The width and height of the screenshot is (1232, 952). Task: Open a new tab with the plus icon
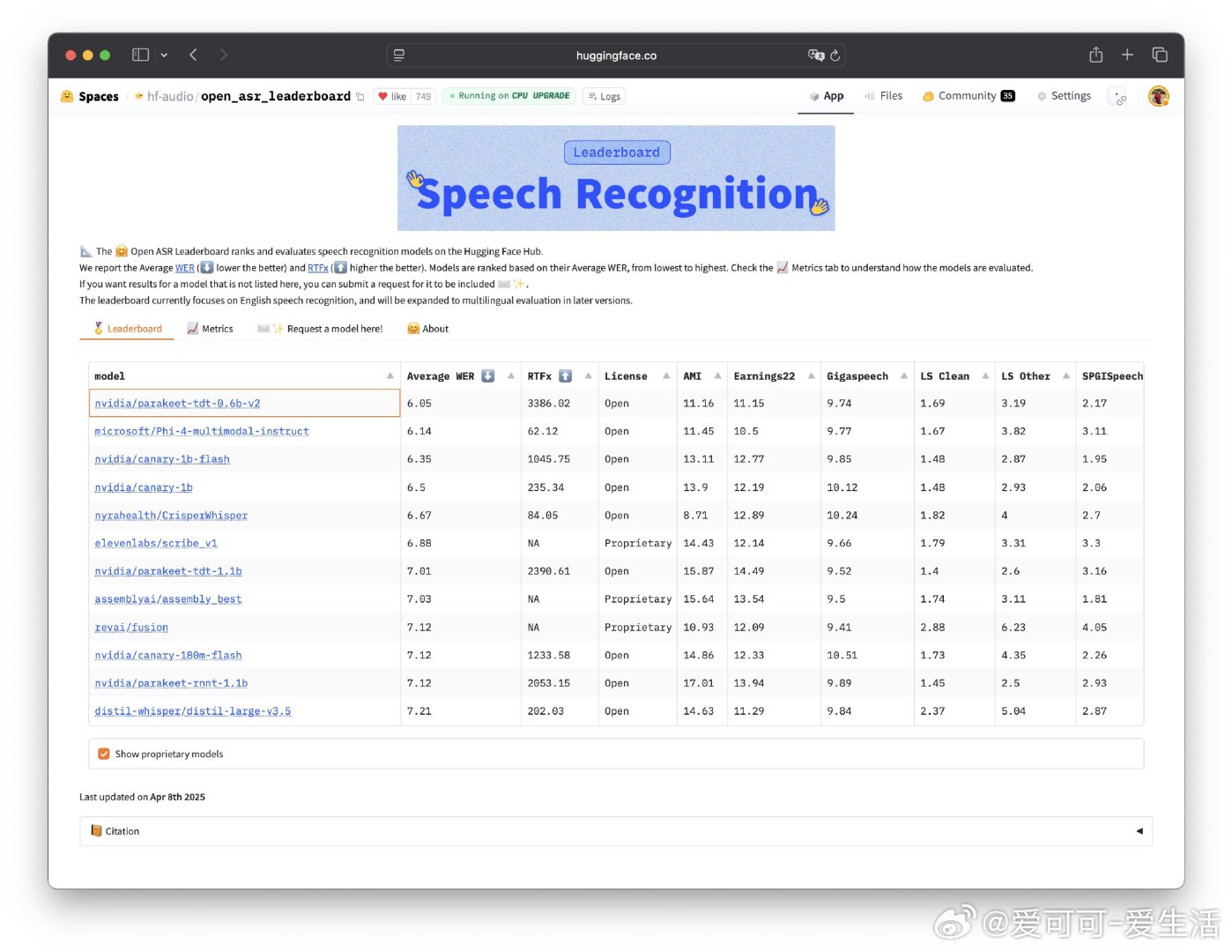click(x=1127, y=55)
